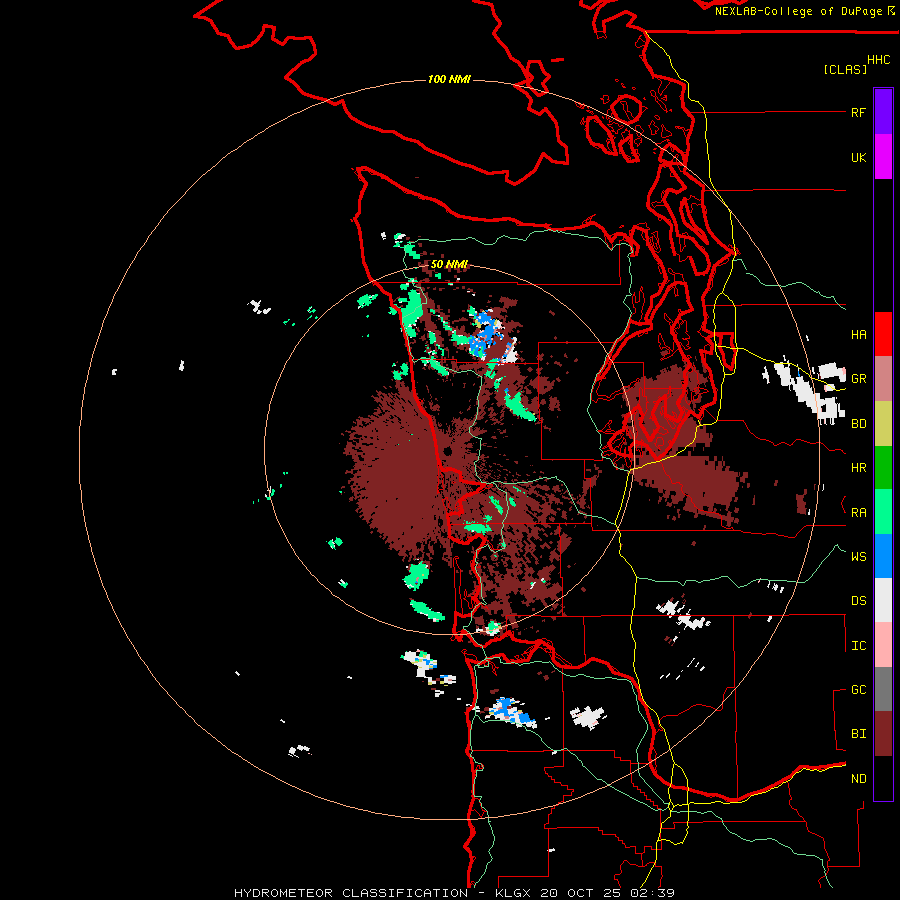Click the white DS color swatch
Viewport: 900px width, 900px height.
[x=883, y=600]
